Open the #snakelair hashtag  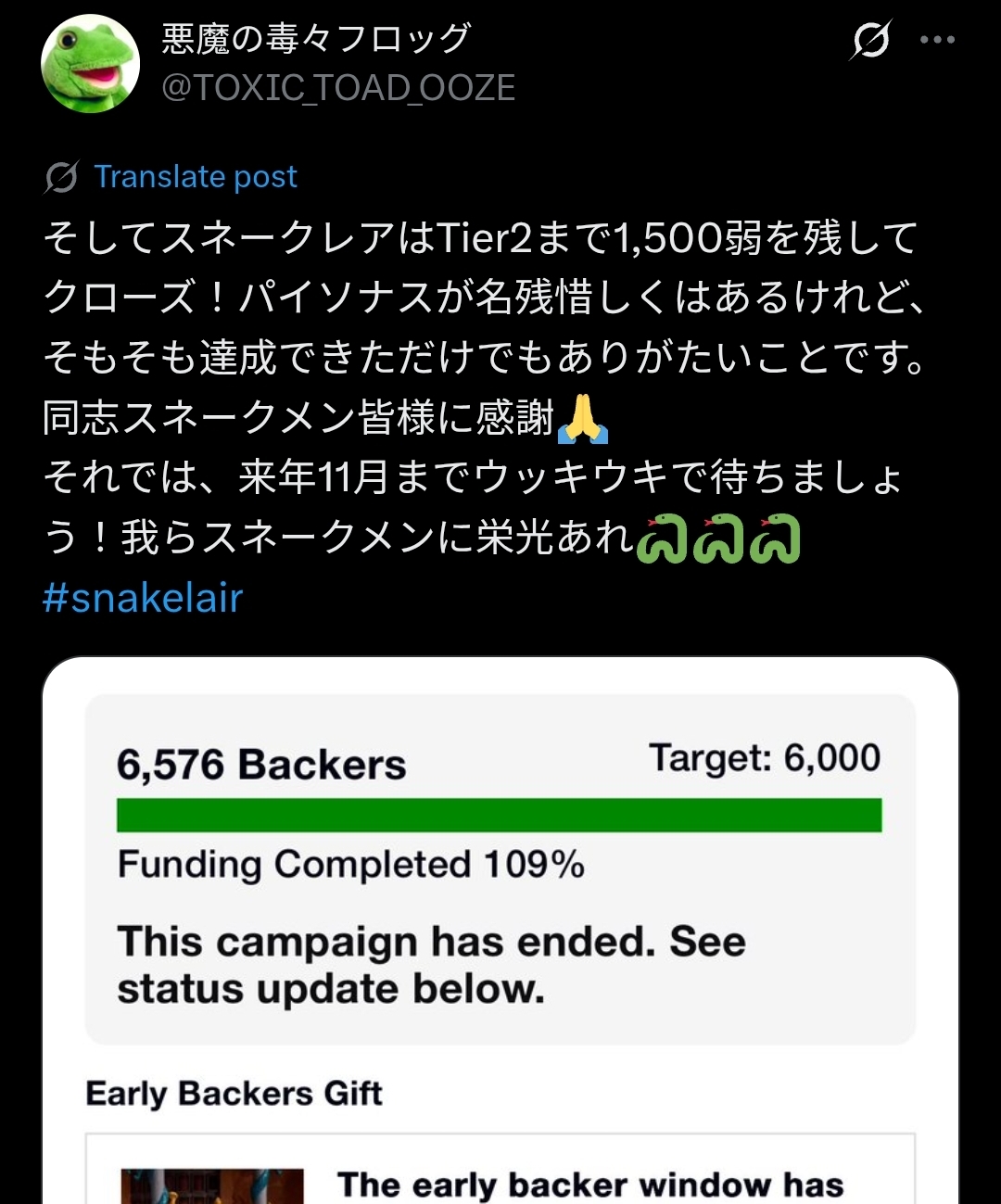click(x=143, y=598)
